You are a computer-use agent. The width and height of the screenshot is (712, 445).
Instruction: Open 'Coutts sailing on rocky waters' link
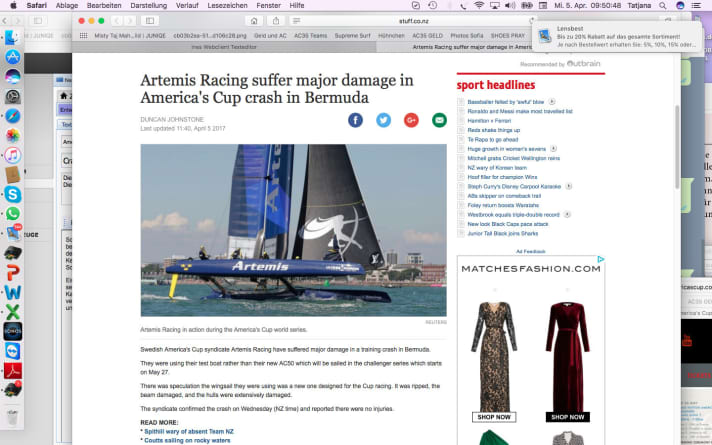coord(187,440)
